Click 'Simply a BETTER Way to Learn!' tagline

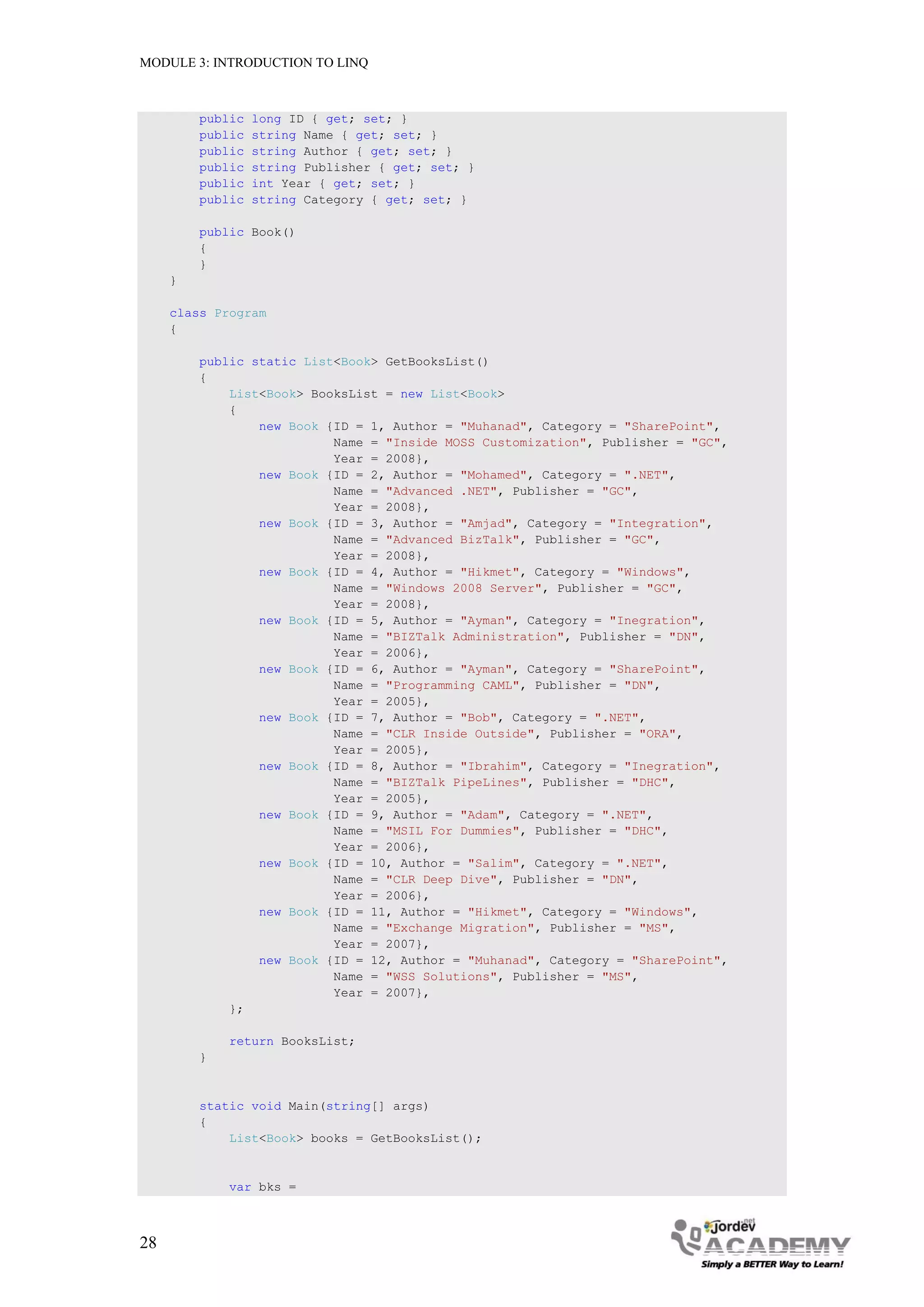pos(772,1264)
